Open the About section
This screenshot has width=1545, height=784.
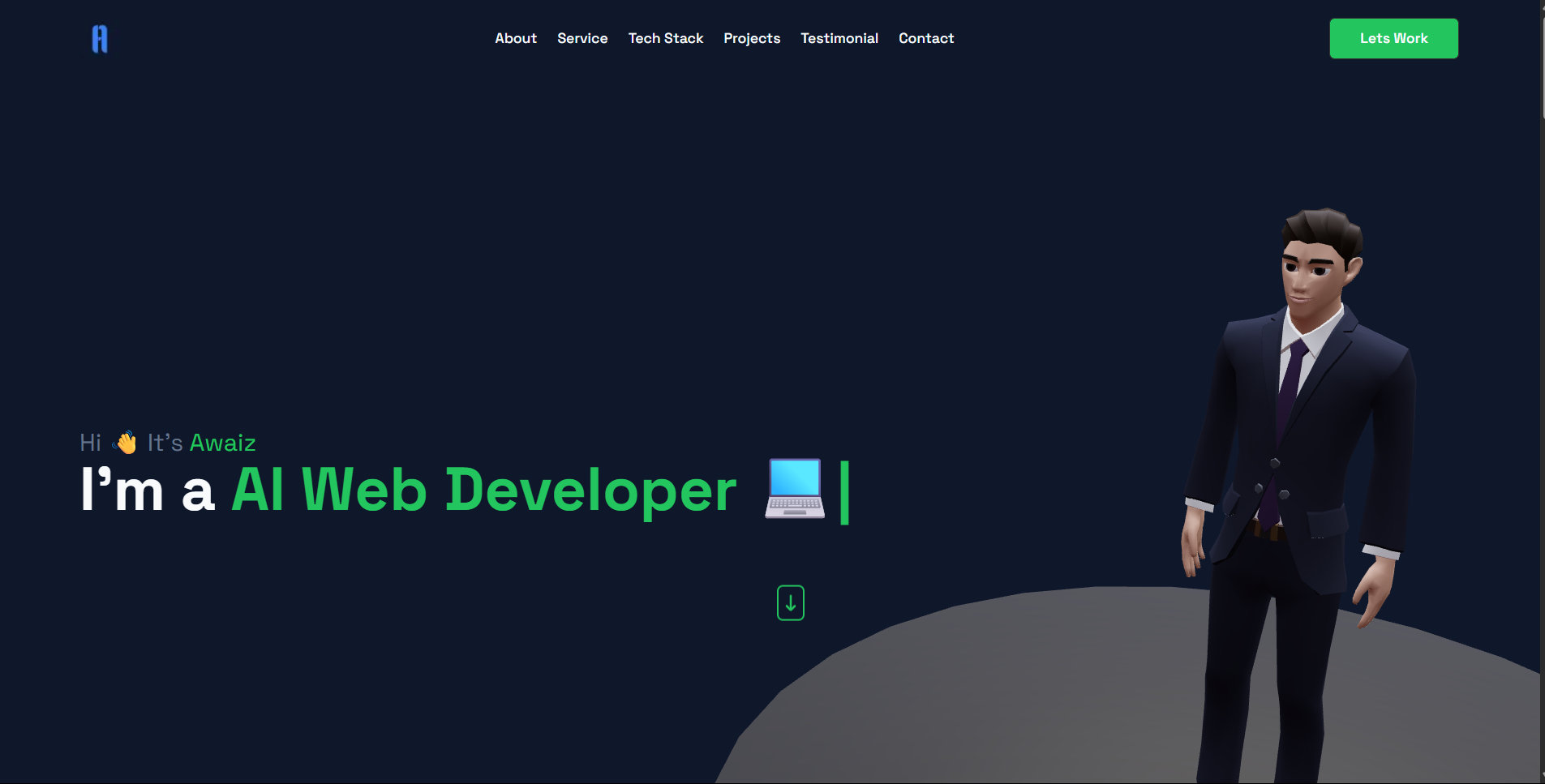point(516,38)
